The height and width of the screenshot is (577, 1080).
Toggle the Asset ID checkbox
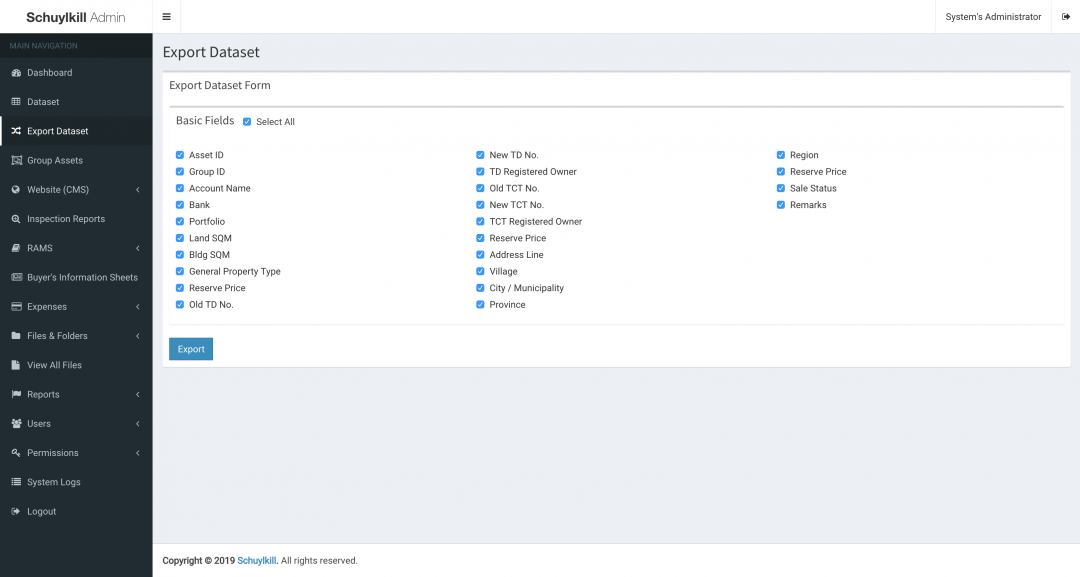pos(180,155)
